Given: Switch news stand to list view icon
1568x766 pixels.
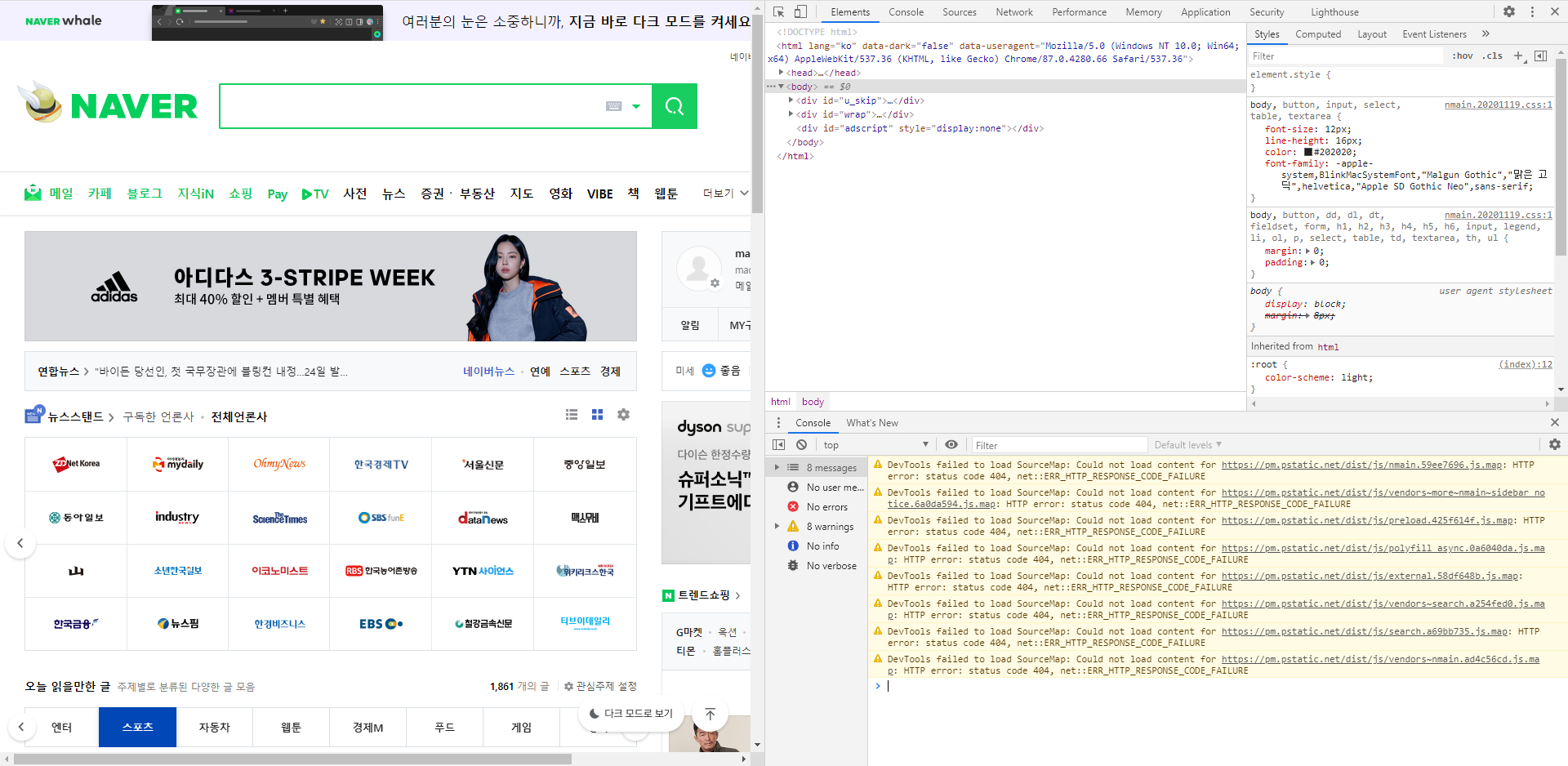Looking at the screenshot, I should pyautogui.click(x=572, y=415).
